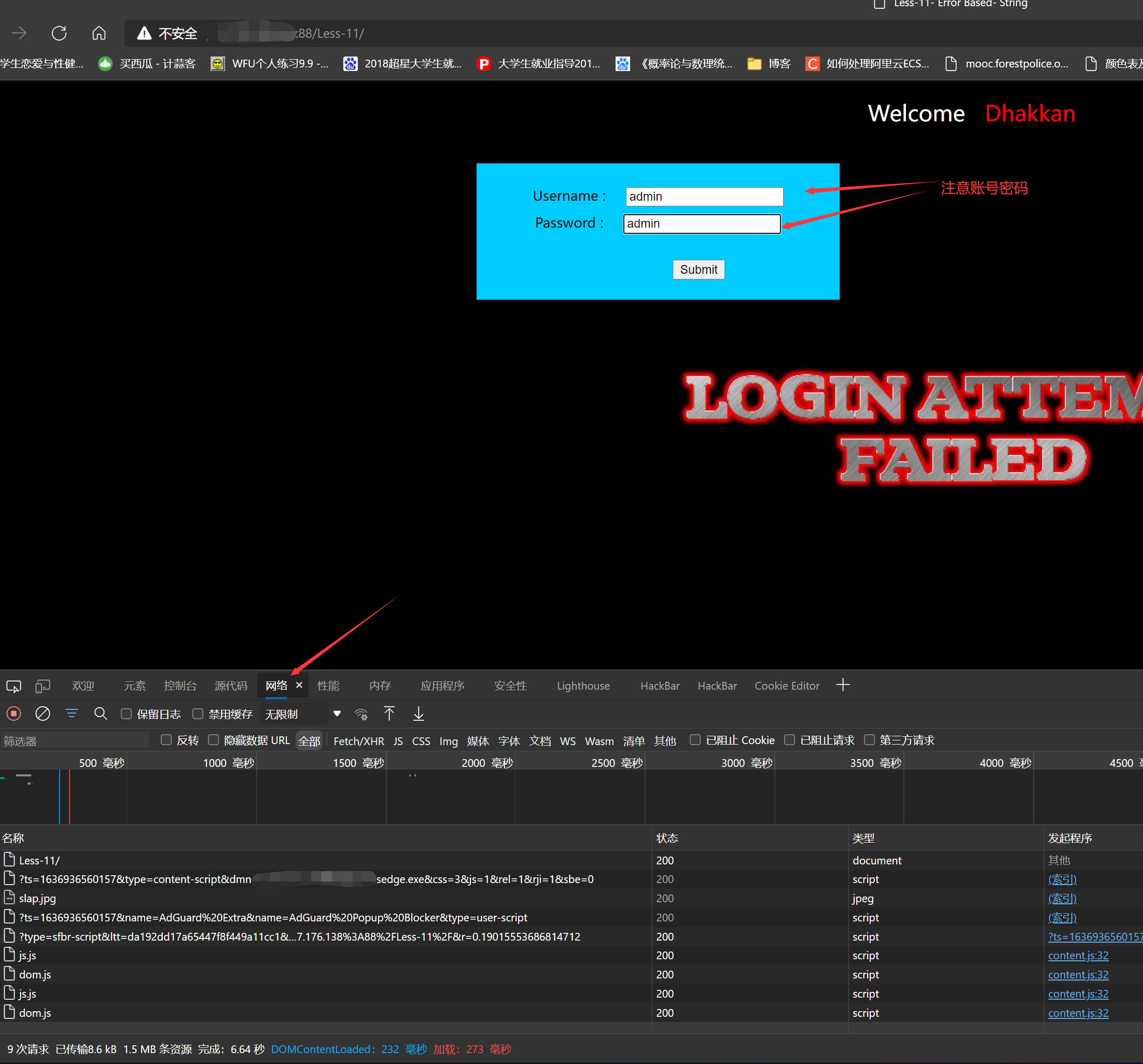Image resolution: width=1143 pixels, height=1064 pixels.
Task: Click the import HAR upload arrow icon
Action: point(389,714)
